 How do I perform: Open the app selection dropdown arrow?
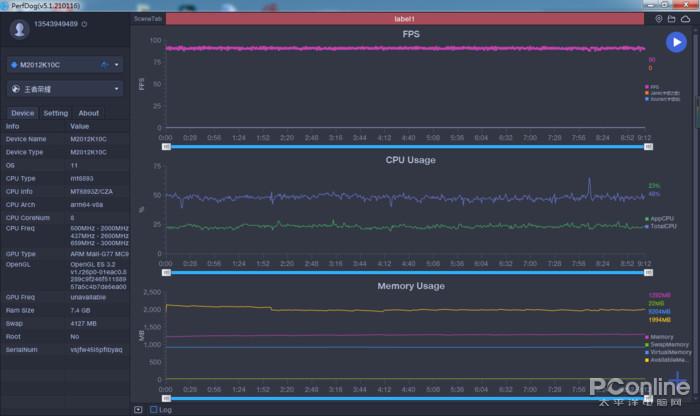[117, 89]
